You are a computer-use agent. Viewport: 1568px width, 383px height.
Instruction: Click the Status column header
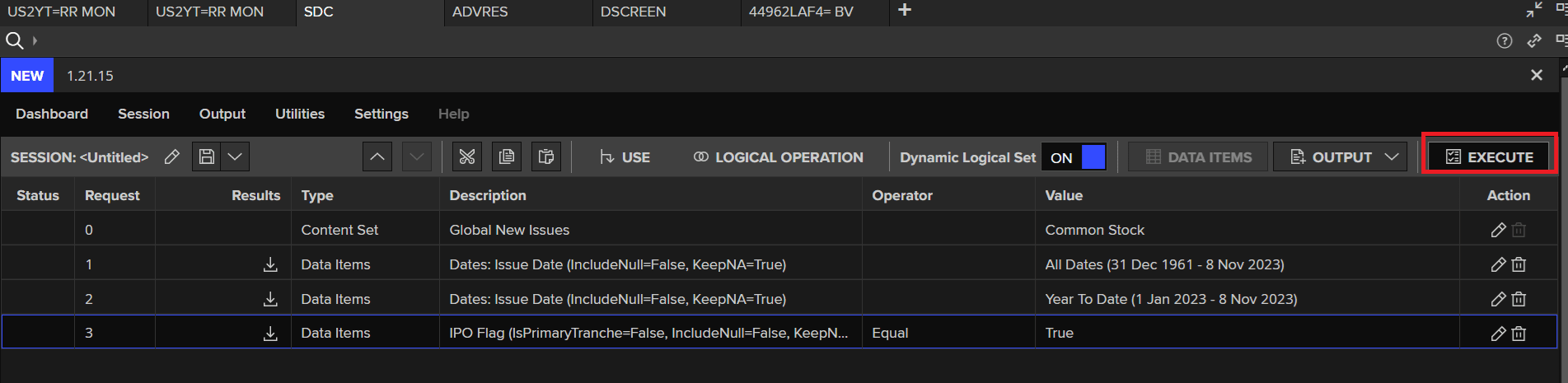38,195
